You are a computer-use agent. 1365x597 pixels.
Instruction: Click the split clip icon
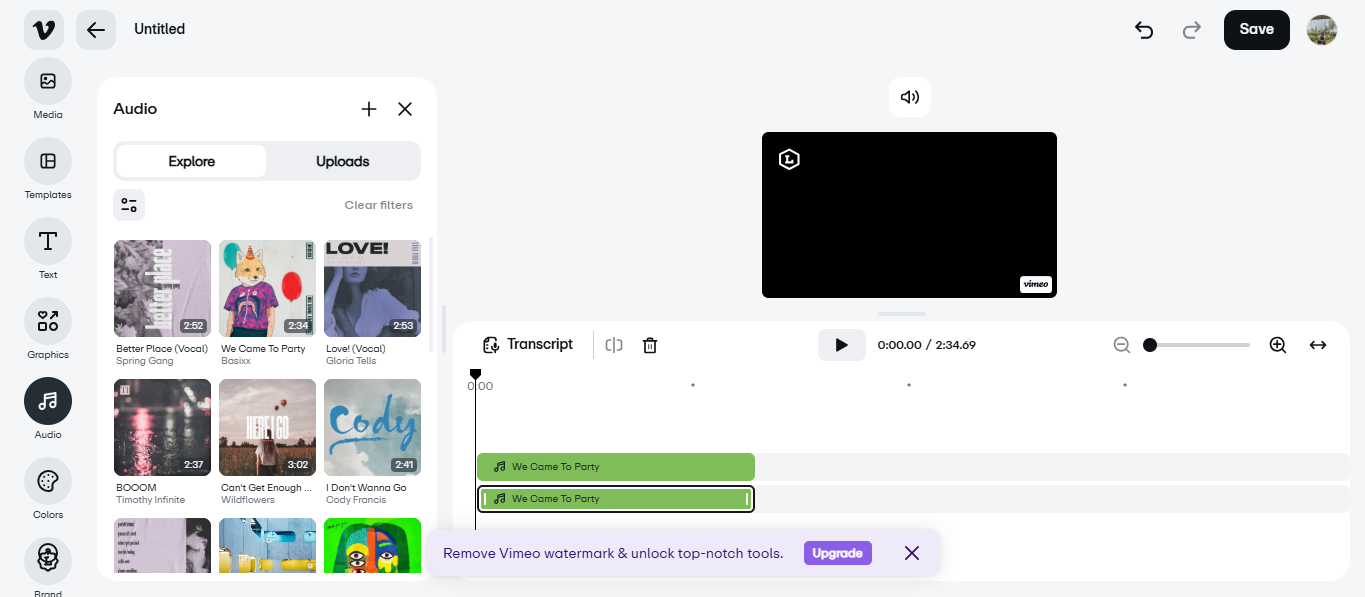point(614,345)
